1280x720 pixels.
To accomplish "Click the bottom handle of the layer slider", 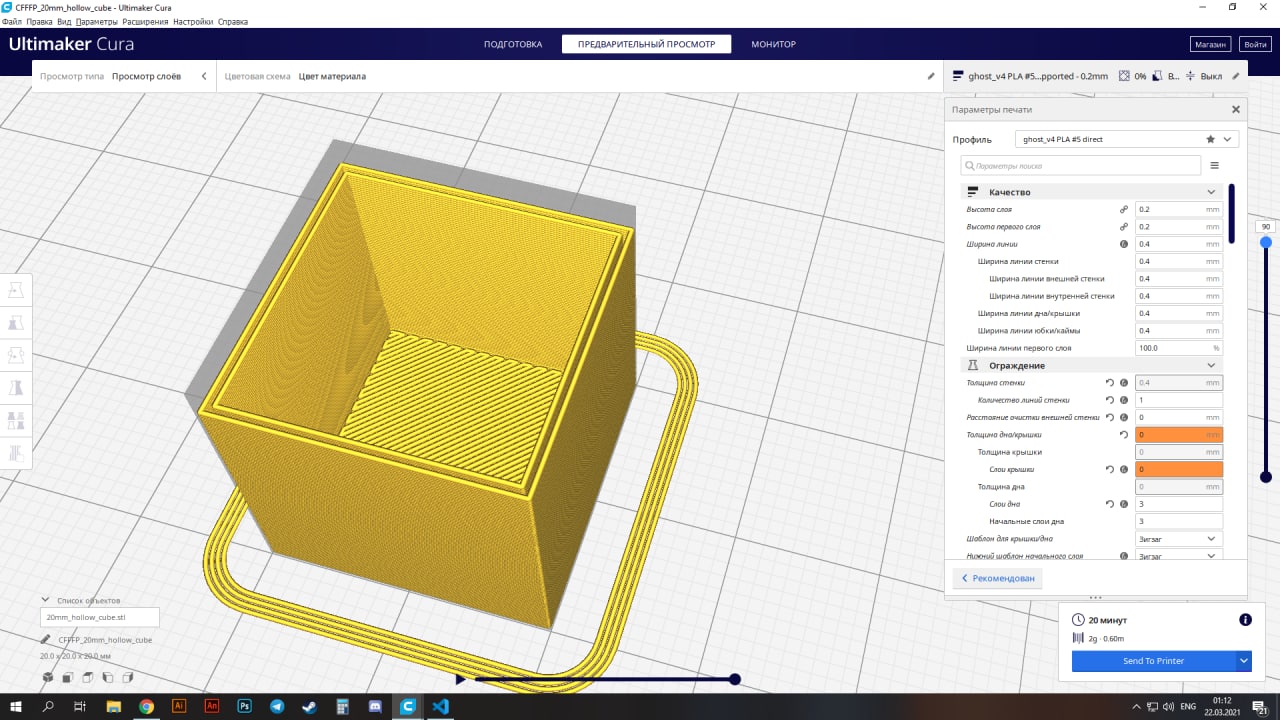I will pos(1266,477).
